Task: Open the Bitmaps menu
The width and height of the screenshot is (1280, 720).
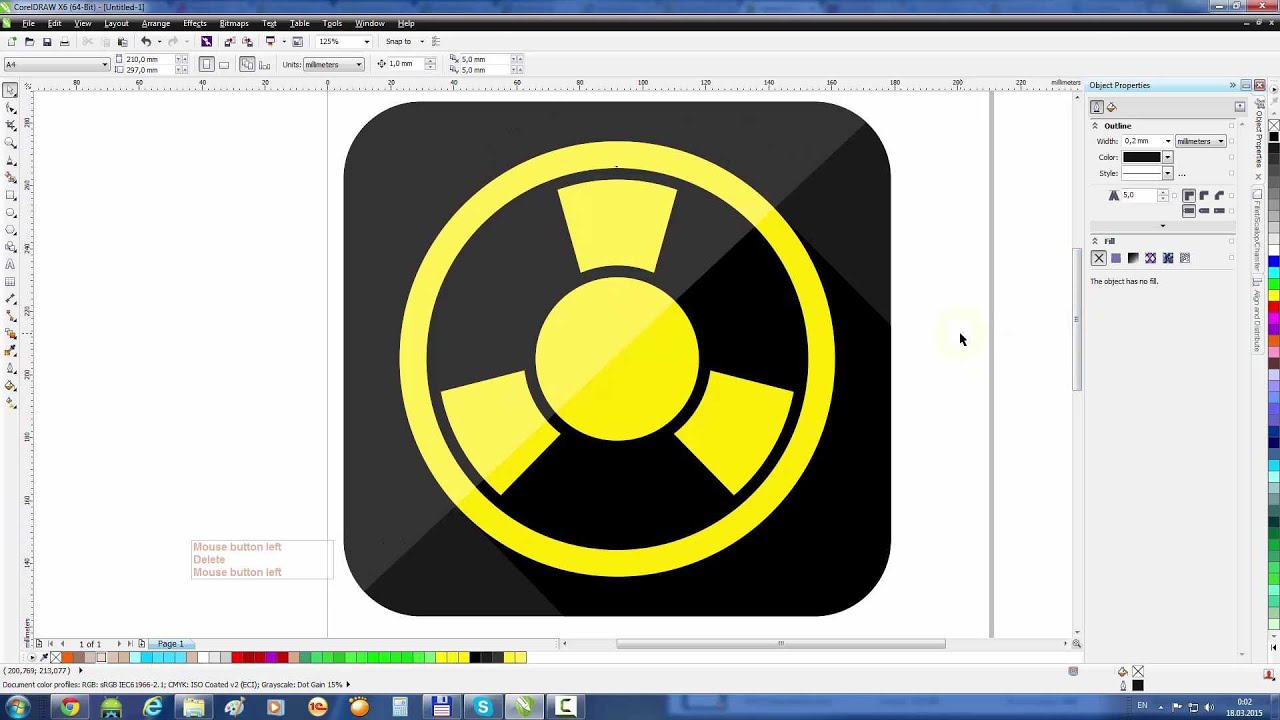Action: [x=234, y=23]
